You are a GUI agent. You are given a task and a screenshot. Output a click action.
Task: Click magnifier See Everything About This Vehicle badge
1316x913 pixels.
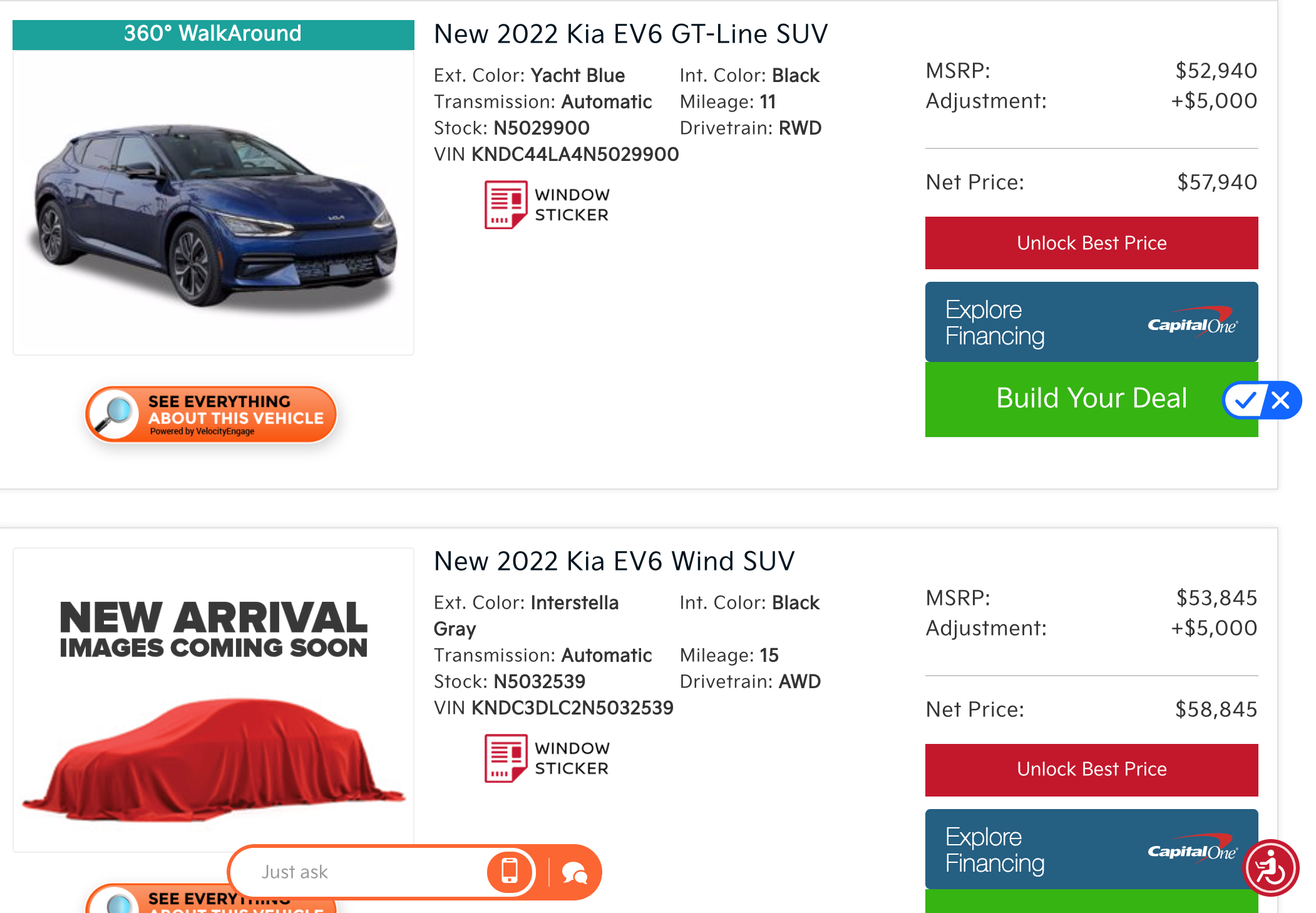click(x=211, y=415)
